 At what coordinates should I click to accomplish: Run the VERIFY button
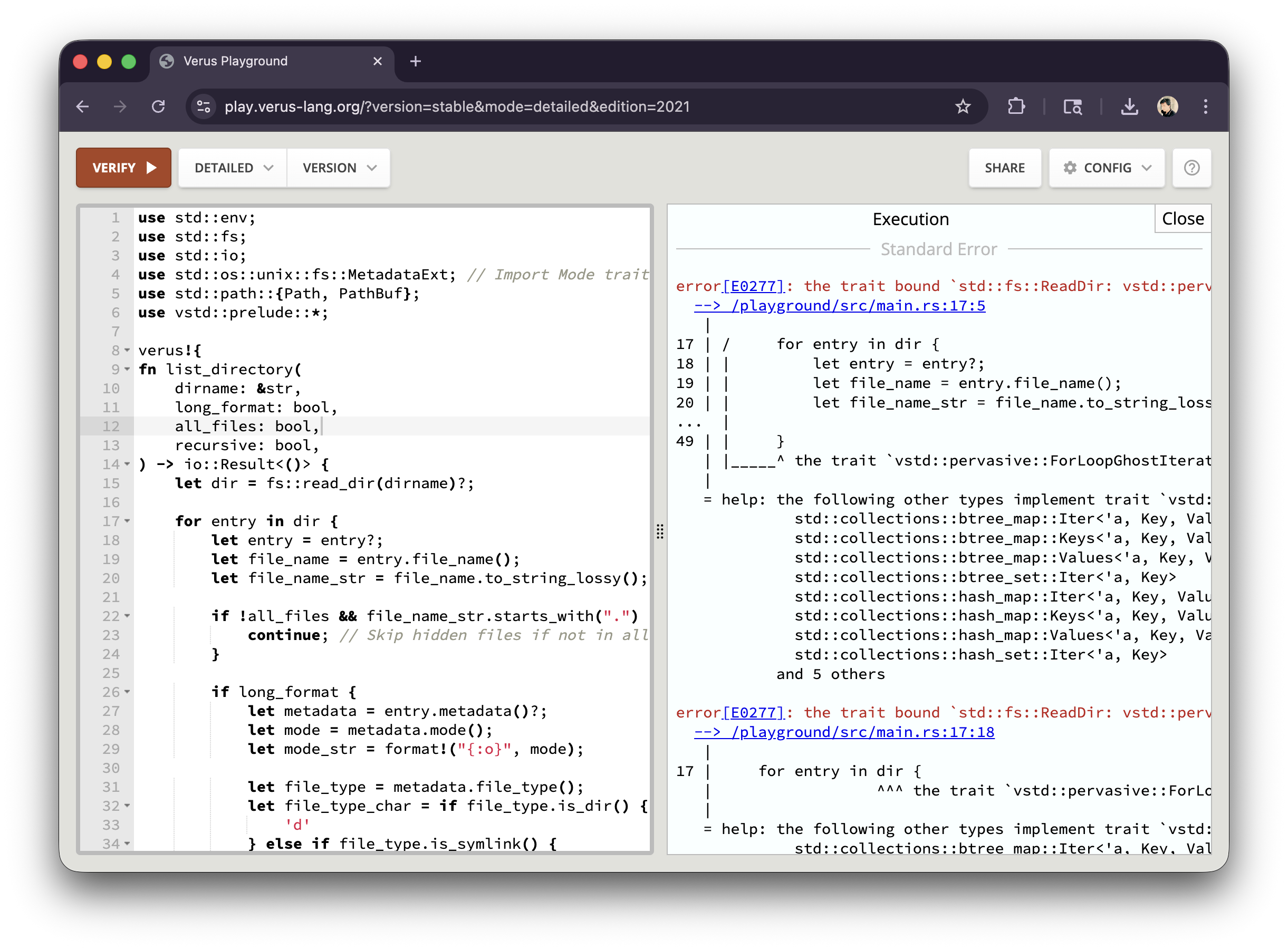point(123,168)
